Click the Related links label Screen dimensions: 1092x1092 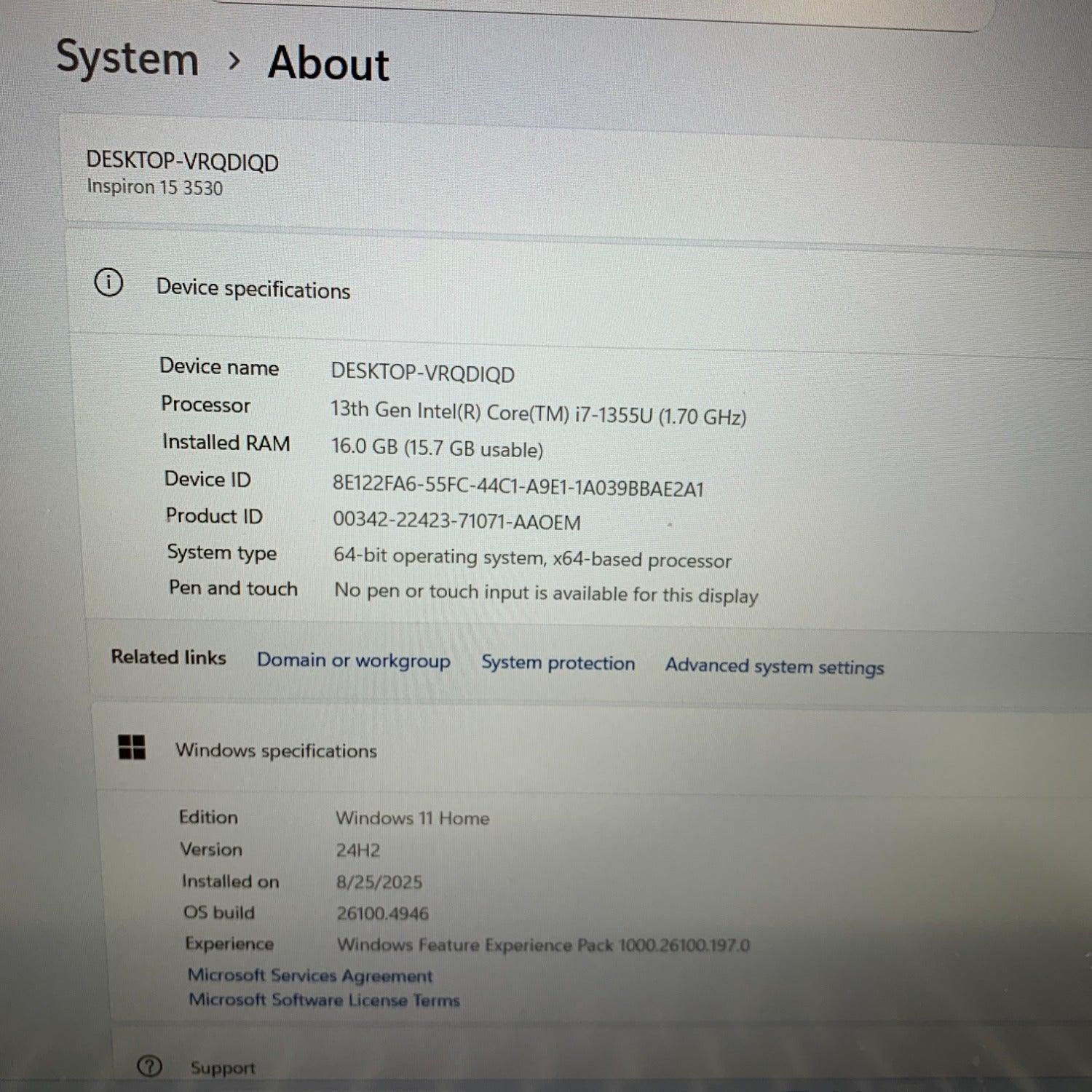(x=169, y=657)
